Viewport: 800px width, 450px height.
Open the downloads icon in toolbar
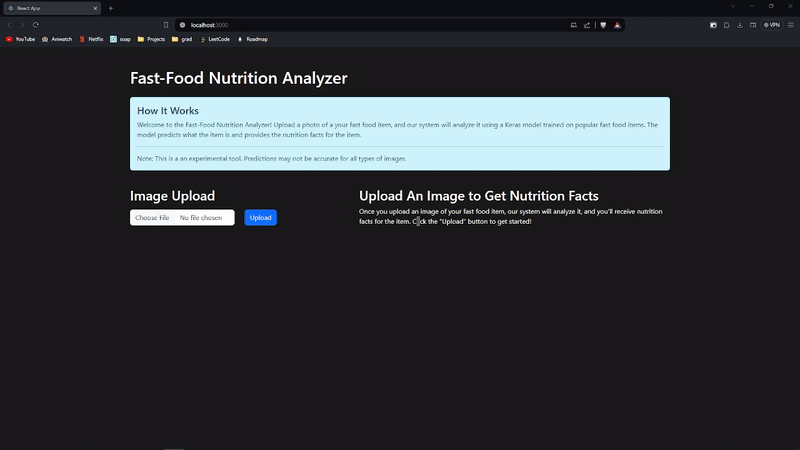pyautogui.click(x=740, y=25)
